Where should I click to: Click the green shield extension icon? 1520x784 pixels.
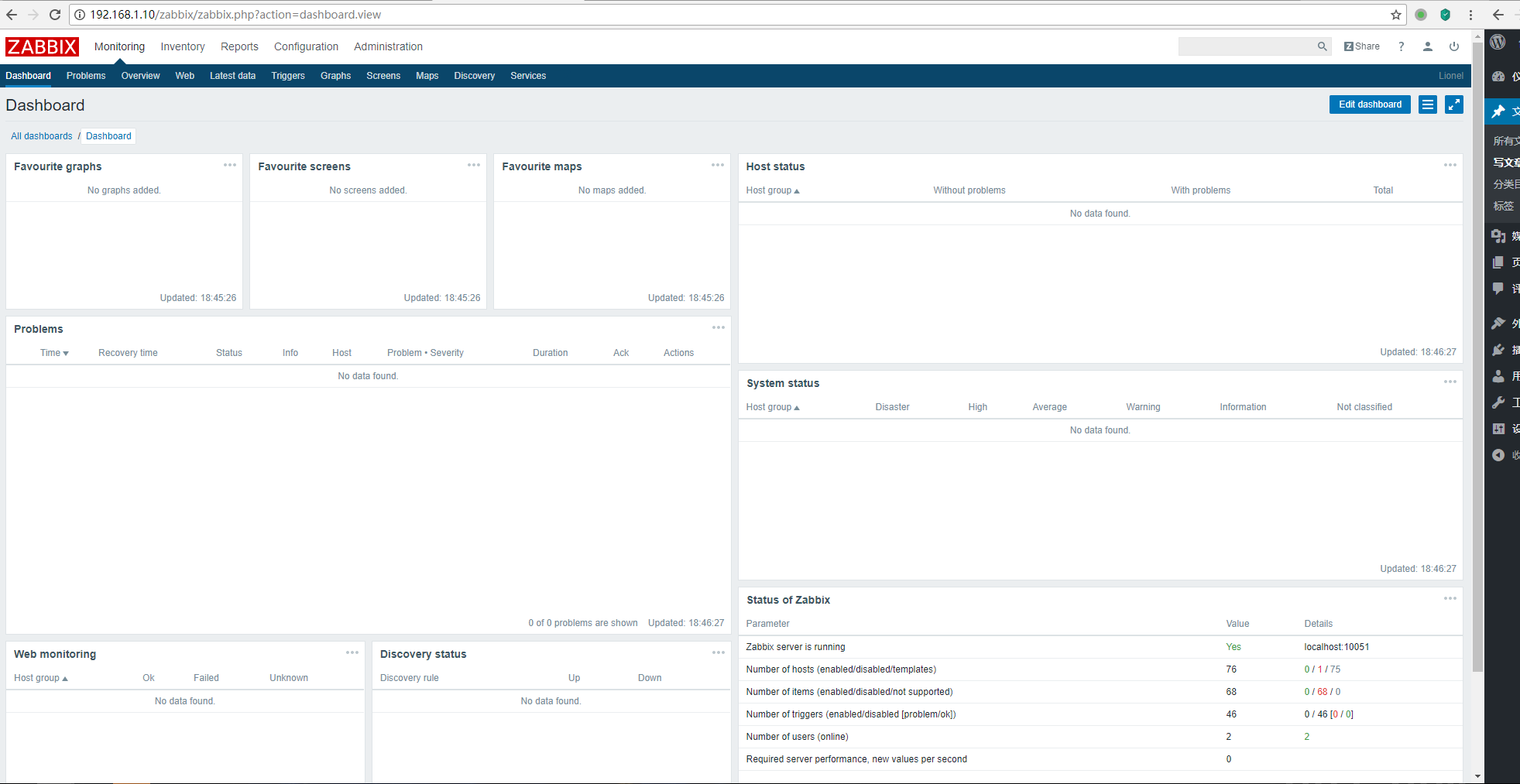(x=1445, y=15)
